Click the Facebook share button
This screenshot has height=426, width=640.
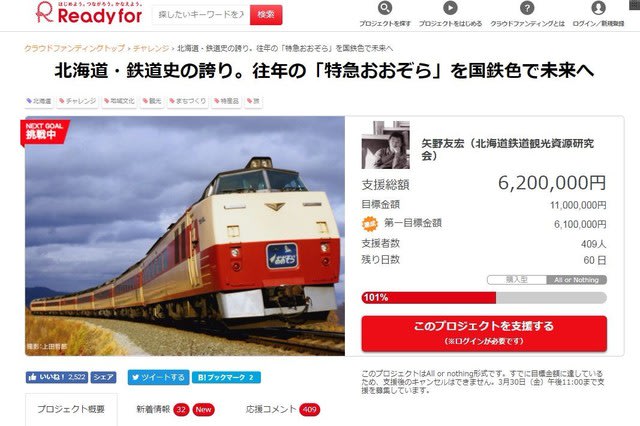click(103, 377)
